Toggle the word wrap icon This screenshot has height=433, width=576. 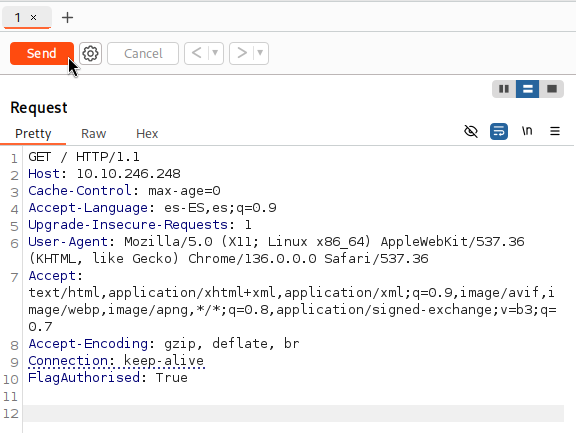click(499, 131)
